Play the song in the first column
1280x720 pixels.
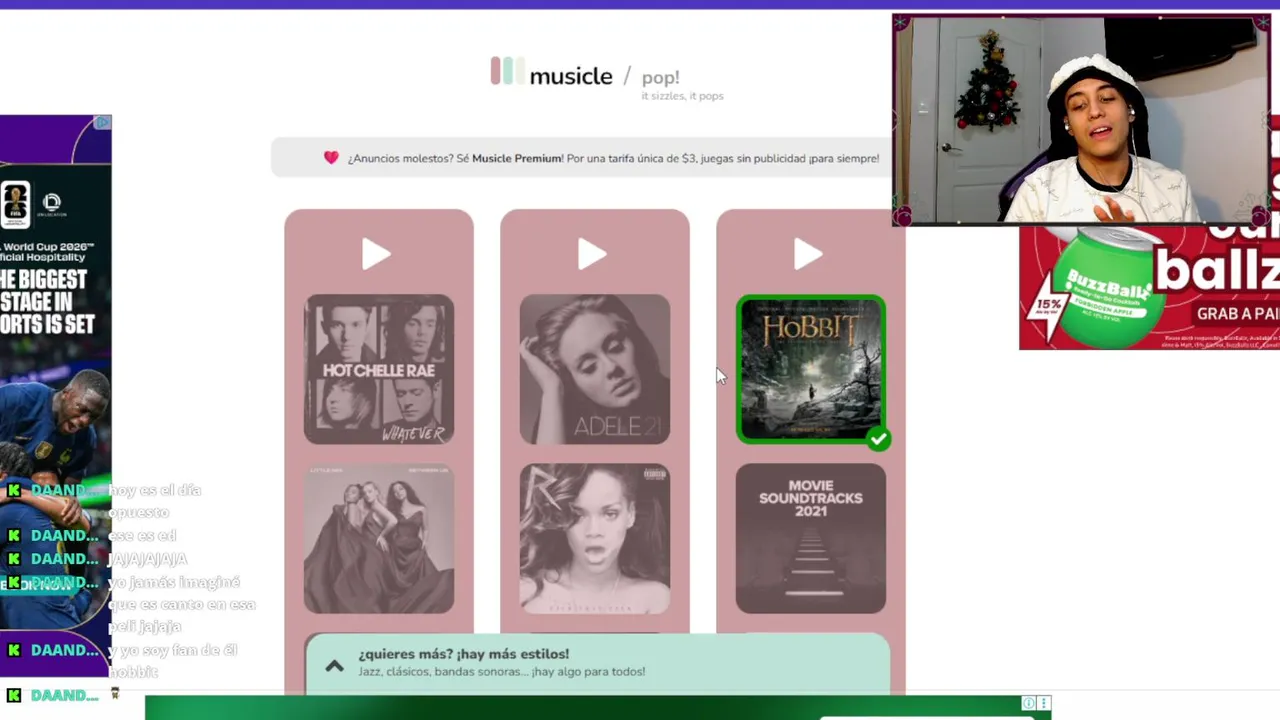376,255
